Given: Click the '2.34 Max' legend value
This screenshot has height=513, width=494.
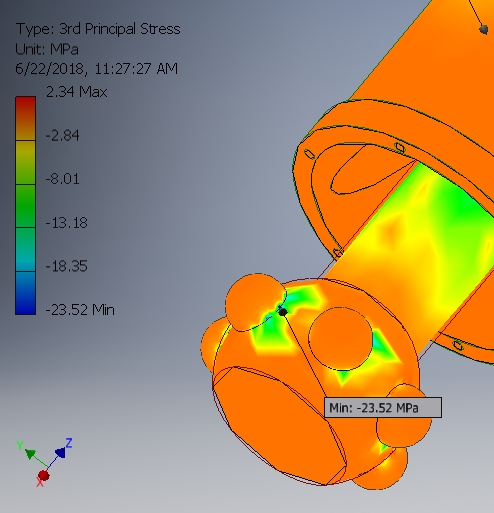Looking at the screenshot, I should click(x=77, y=92).
